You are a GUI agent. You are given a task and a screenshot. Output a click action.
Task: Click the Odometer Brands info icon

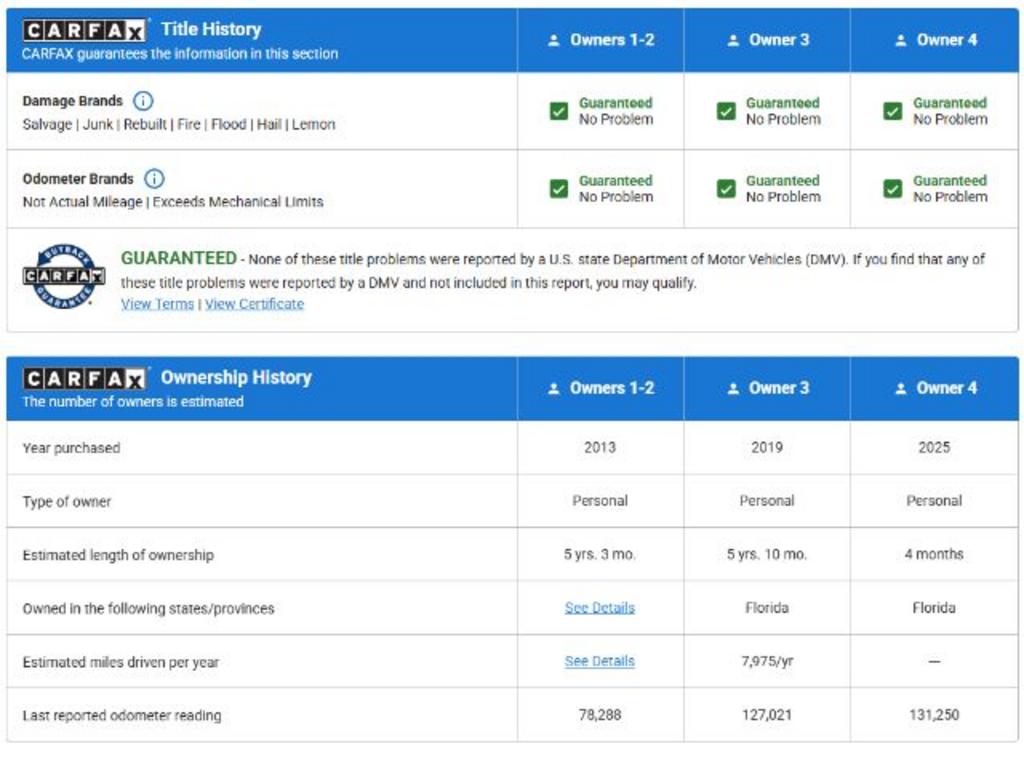(154, 178)
